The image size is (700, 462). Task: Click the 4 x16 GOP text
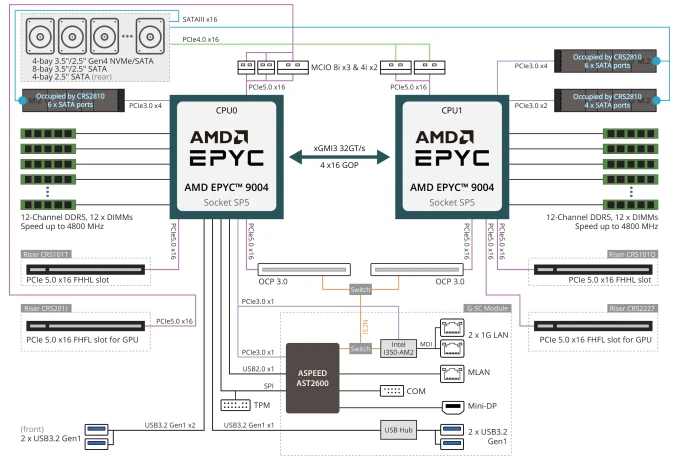coord(339,165)
